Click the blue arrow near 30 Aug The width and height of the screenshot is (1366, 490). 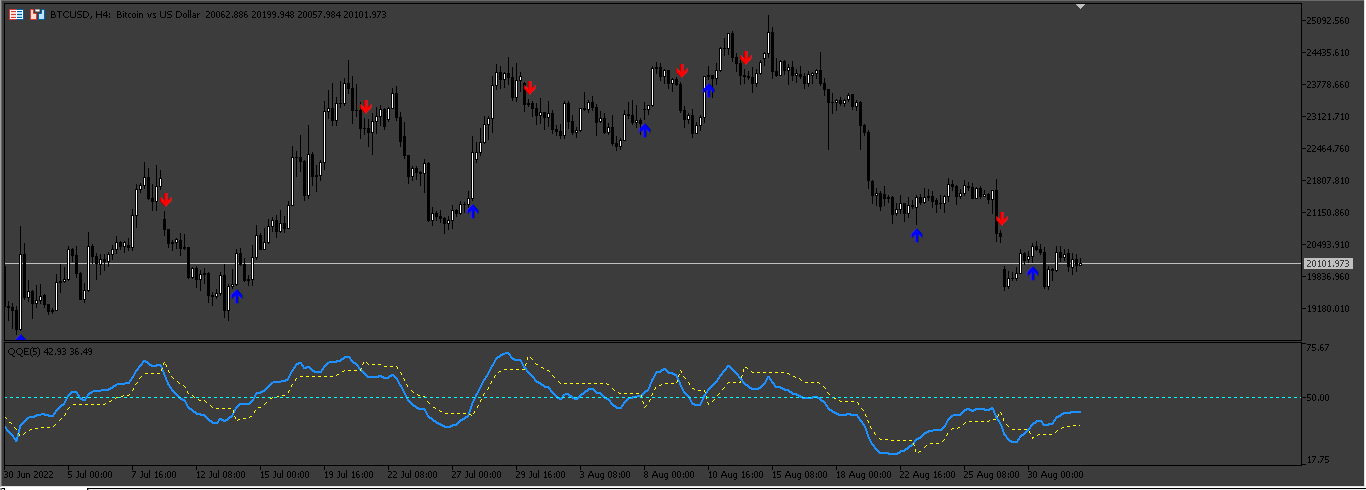pyautogui.click(x=1032, y=272)
